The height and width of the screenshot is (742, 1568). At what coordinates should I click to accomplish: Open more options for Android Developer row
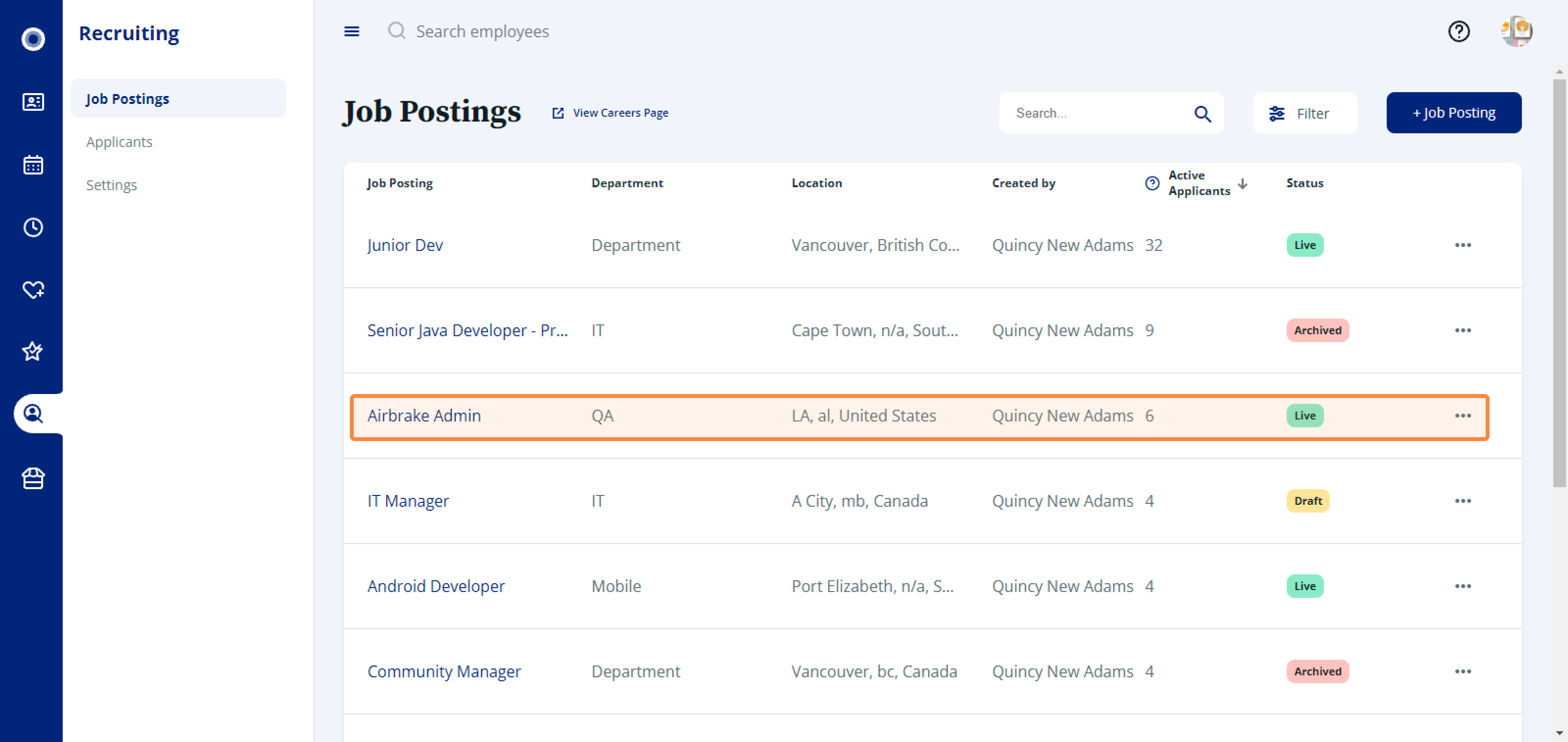point(1463,586)
